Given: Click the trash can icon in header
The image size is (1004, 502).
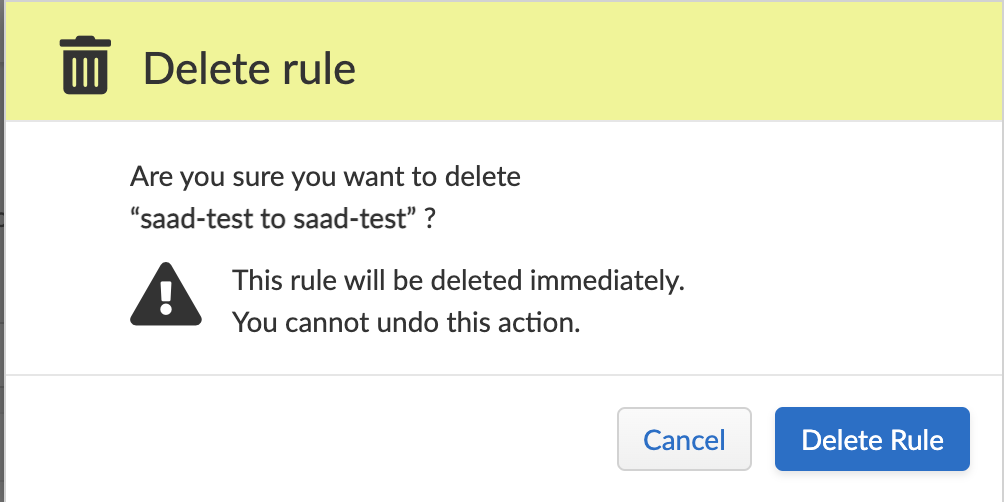Looking at the screenshot, I should point(86,66).
